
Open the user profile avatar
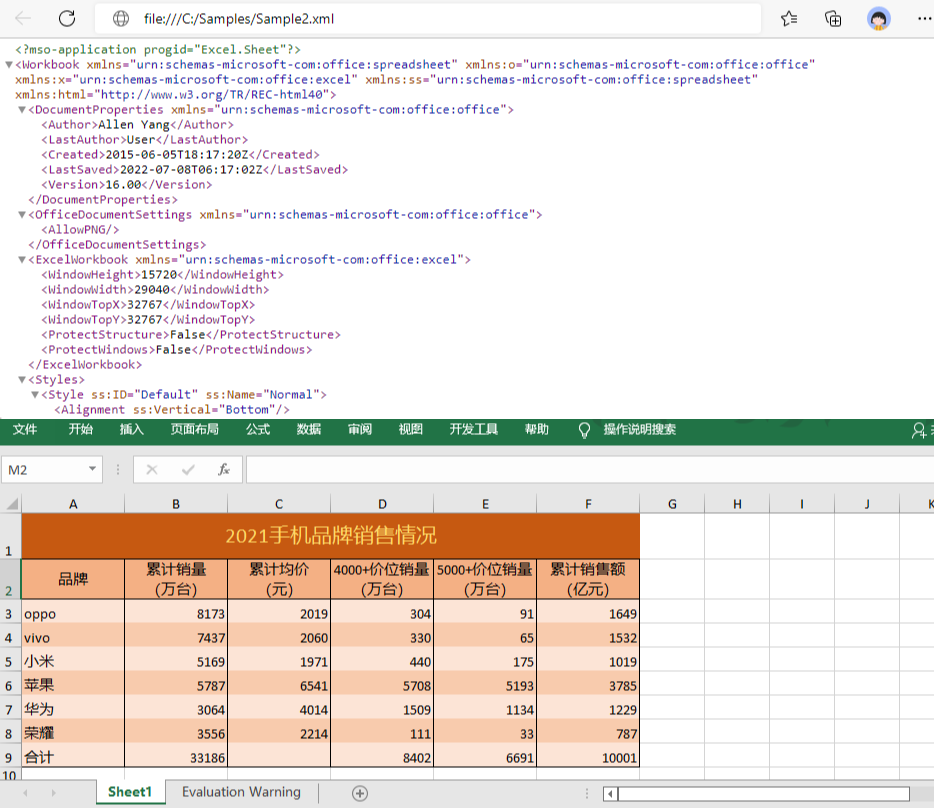tap(879, 19)
